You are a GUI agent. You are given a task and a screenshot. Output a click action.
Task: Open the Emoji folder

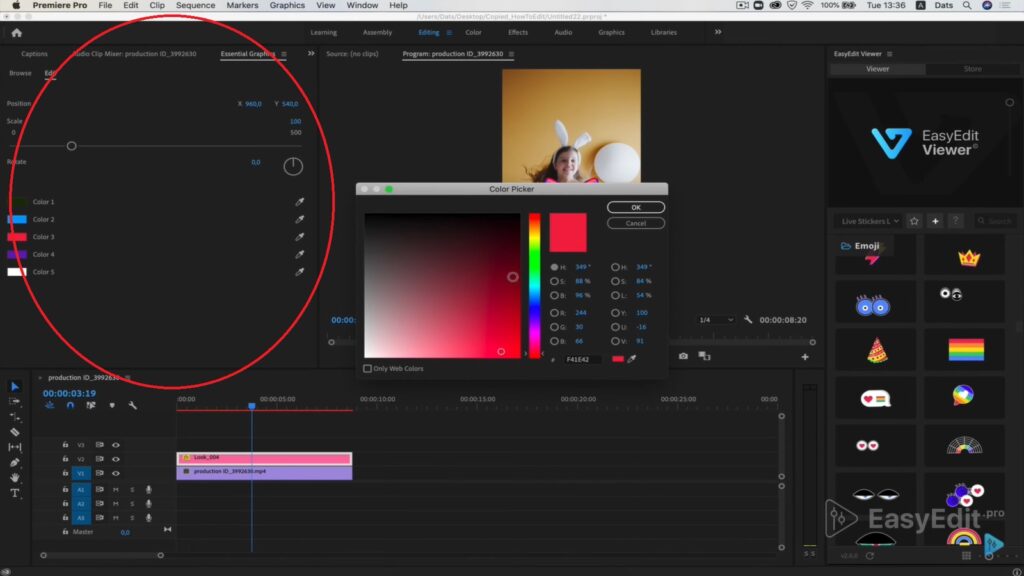point(859,246)
